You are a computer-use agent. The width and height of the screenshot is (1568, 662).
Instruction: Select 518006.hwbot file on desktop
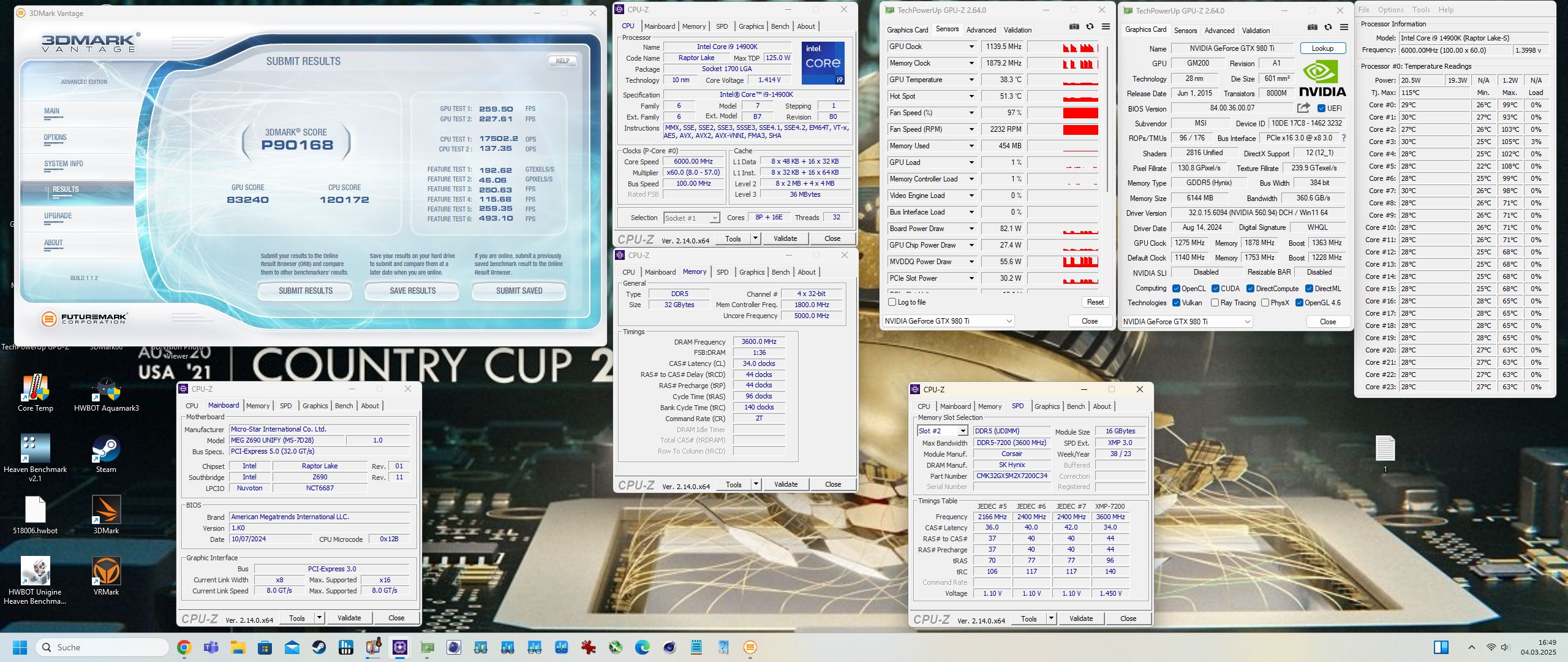(x=35, y=516)
